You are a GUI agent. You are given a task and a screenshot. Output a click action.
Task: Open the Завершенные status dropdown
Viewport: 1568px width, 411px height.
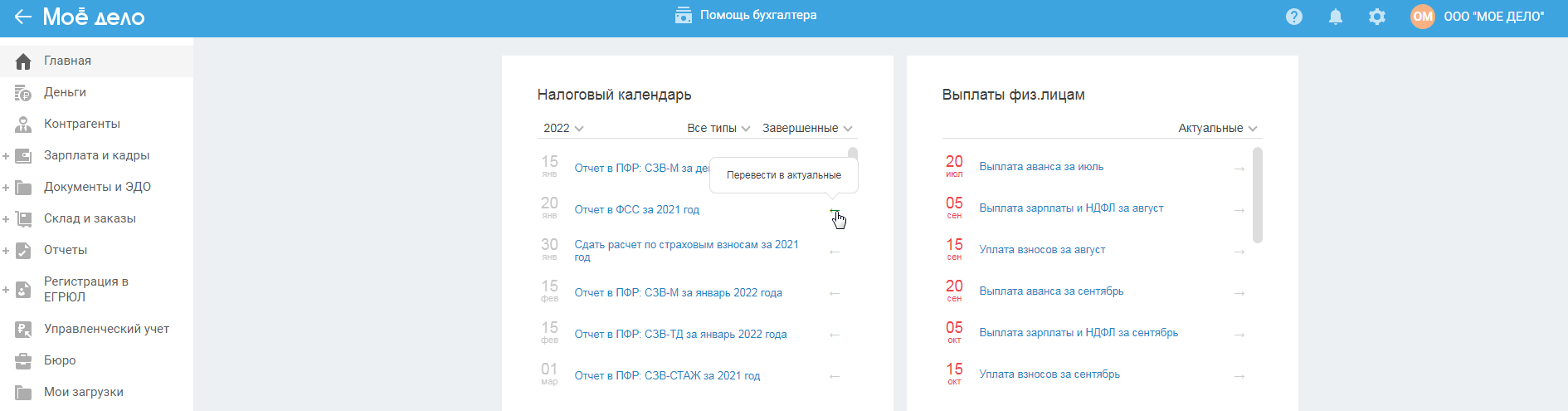(807, 128)
